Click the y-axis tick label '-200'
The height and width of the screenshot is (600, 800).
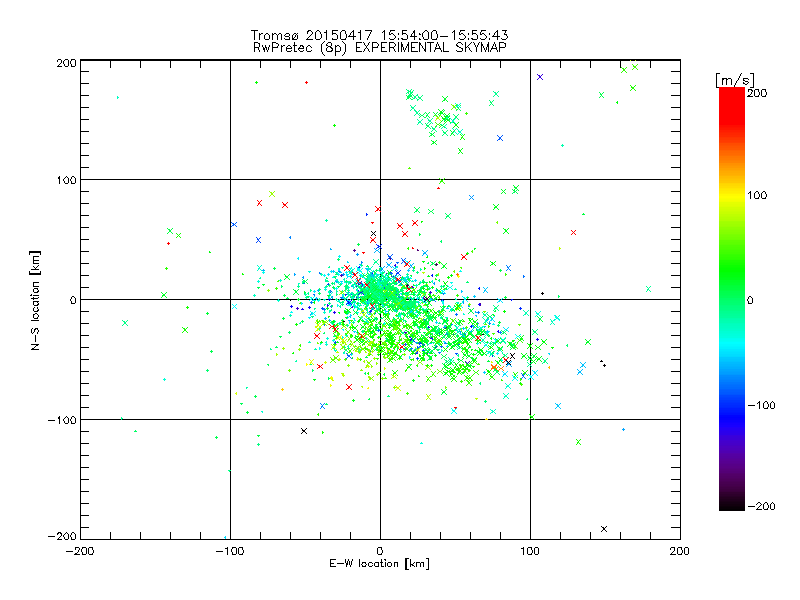(62, 536)
